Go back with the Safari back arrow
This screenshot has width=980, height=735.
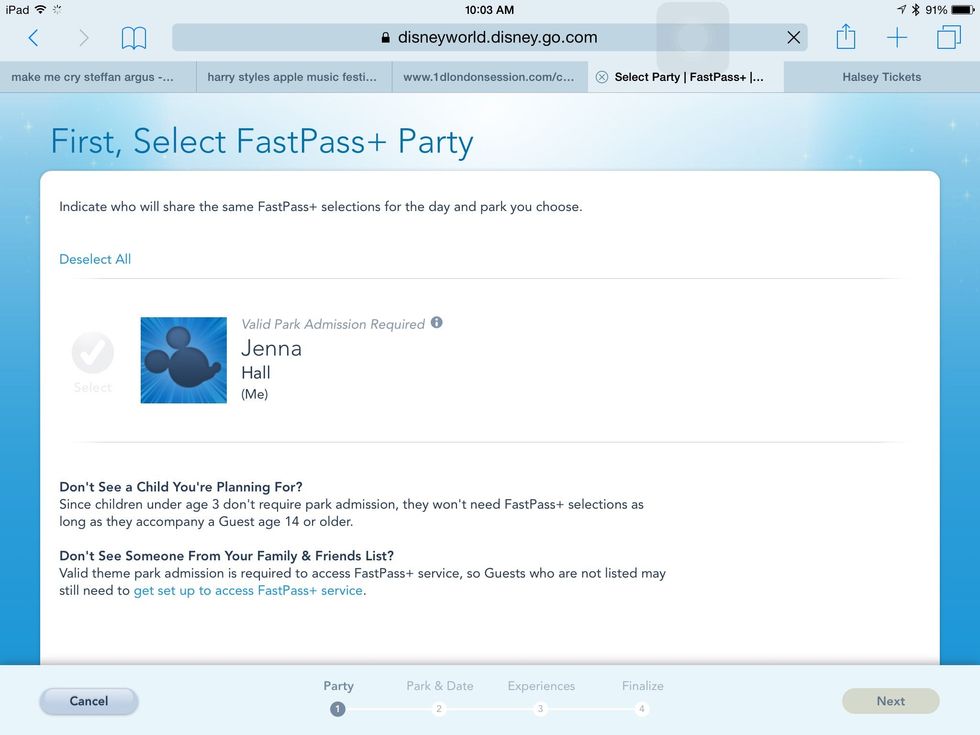click(x=34, y=38)
